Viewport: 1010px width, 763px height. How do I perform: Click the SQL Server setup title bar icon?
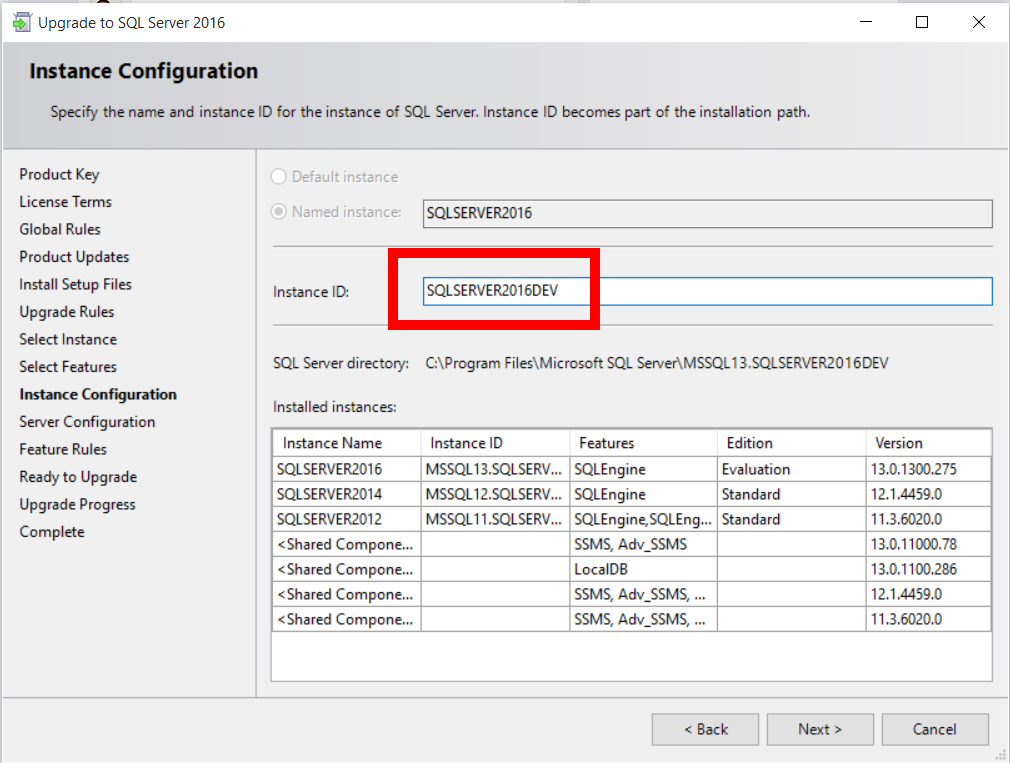coord(22,22)
